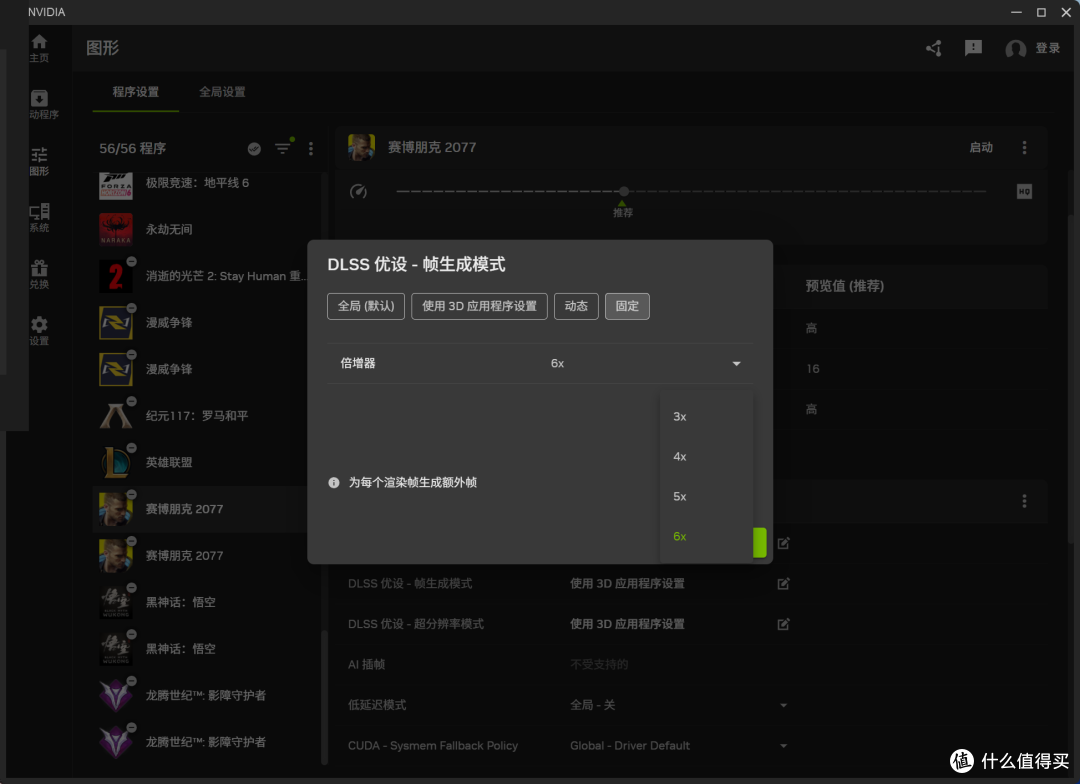Select the 全局 (默认) mode option

coord(366,306)
